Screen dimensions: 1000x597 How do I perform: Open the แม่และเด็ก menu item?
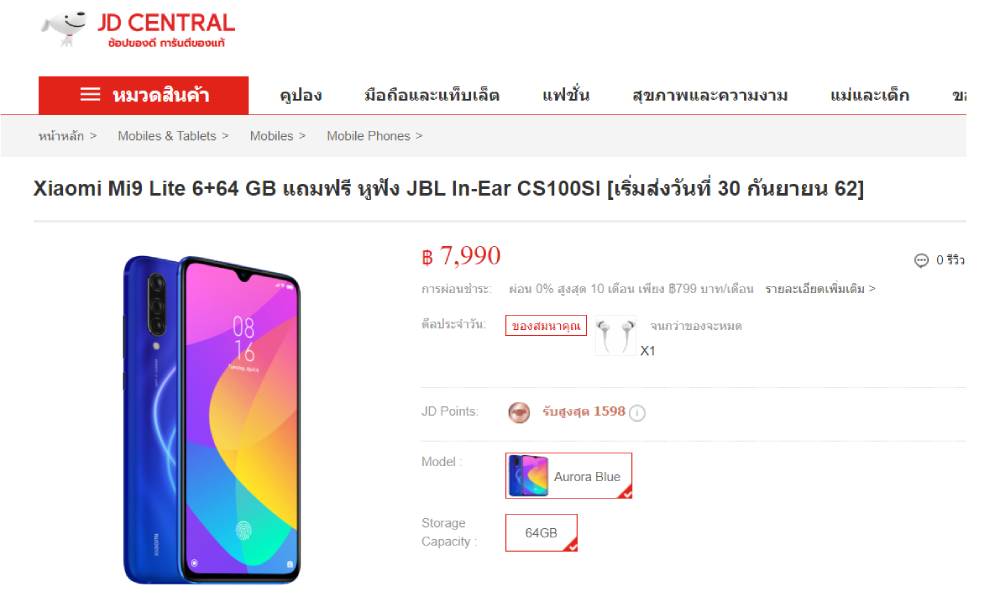[x=869, y=96]
